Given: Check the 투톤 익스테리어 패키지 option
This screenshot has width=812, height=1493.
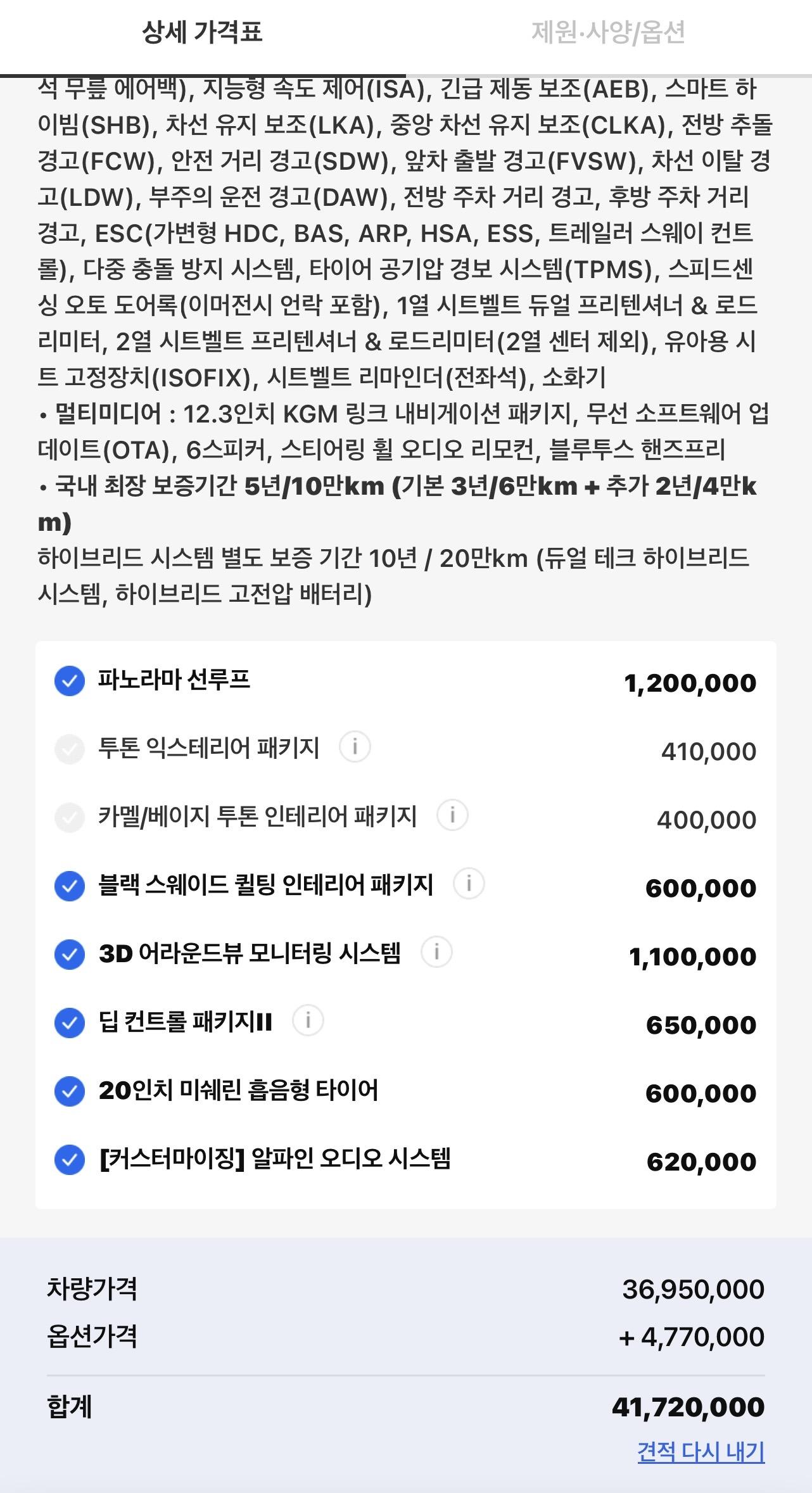Looking at the screenshot, I should coord(70,750).
